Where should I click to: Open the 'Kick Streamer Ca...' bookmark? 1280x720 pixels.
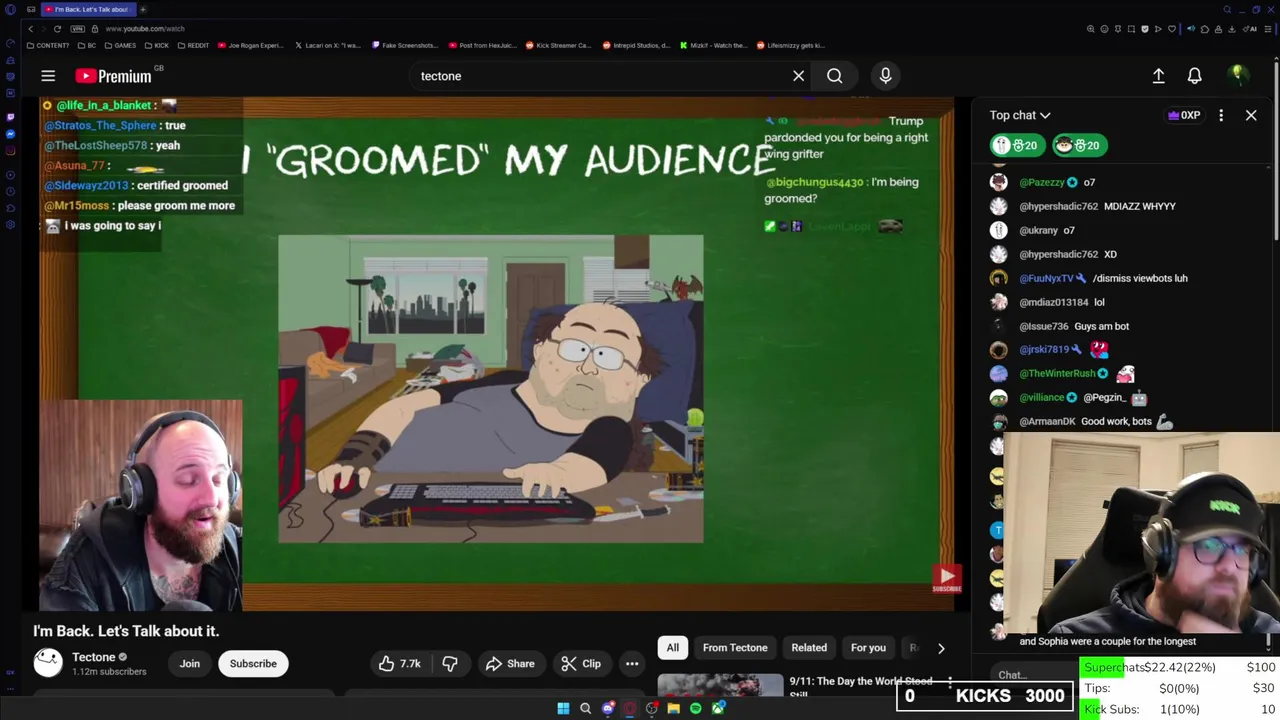(x=559, y=45)
